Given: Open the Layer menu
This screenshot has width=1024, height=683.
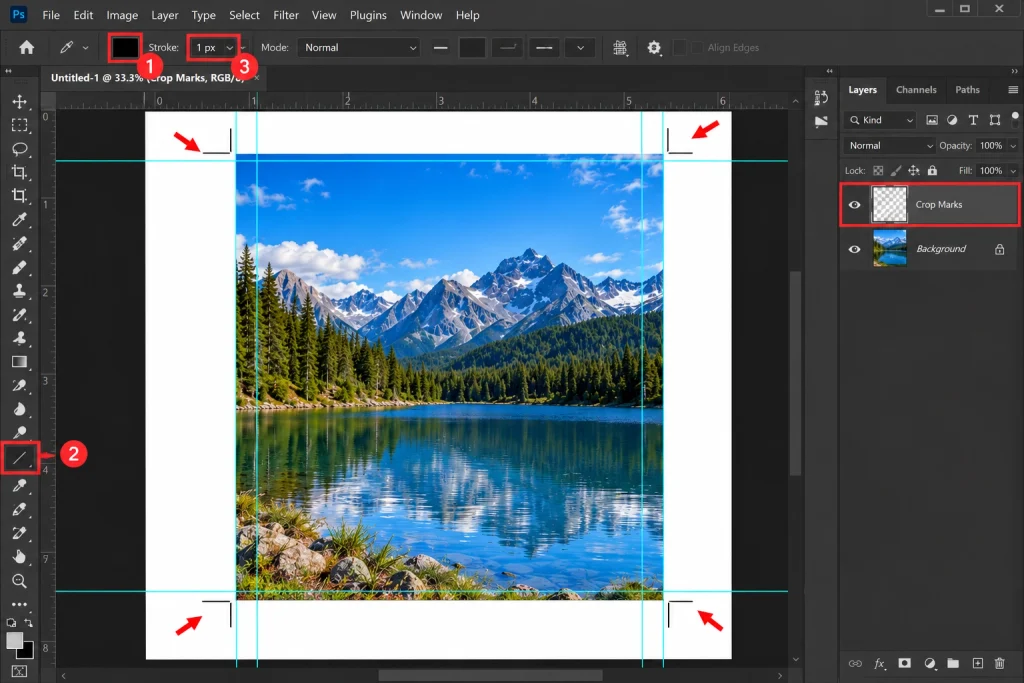Looking at the screenshot, I should click(x=165, y=15).
